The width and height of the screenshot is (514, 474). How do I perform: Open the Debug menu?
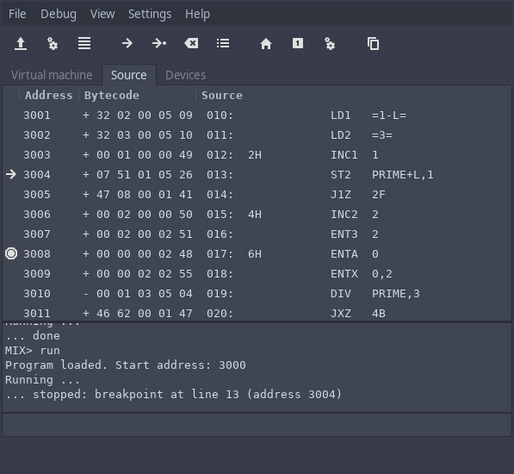(58, 14)
